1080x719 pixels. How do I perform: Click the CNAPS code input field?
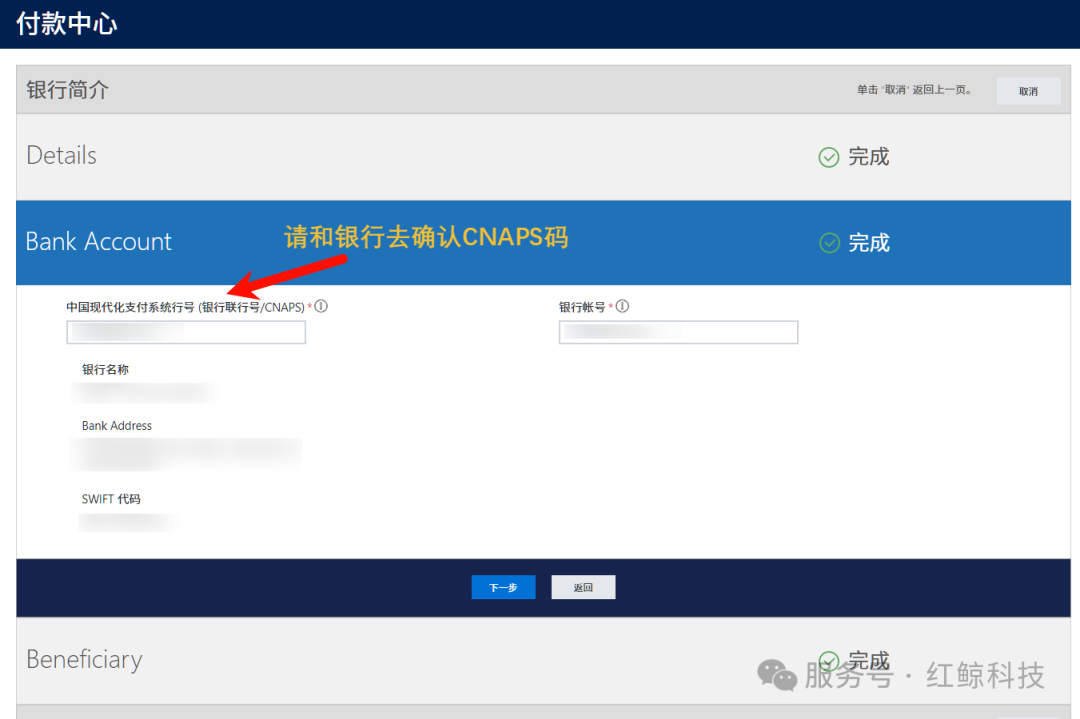click(x=186, y=332)
